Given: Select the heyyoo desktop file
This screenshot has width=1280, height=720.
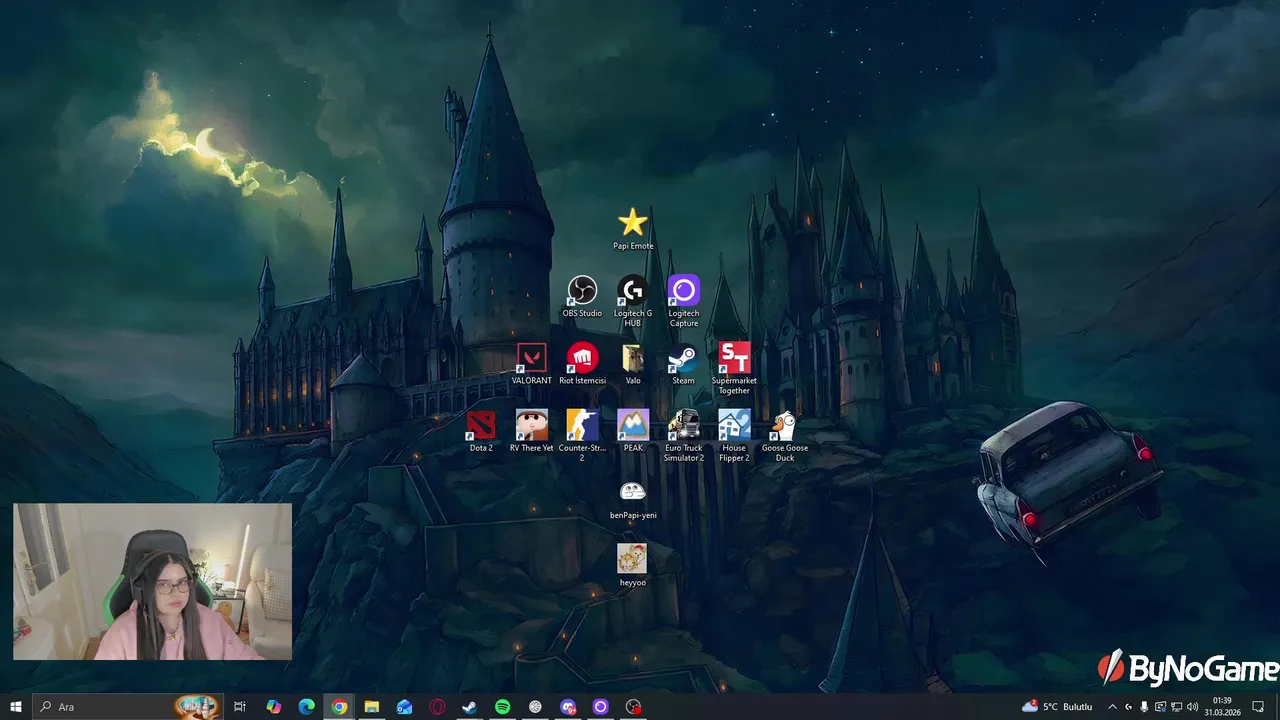Looking at the screenshot, I should pos(632,565).
